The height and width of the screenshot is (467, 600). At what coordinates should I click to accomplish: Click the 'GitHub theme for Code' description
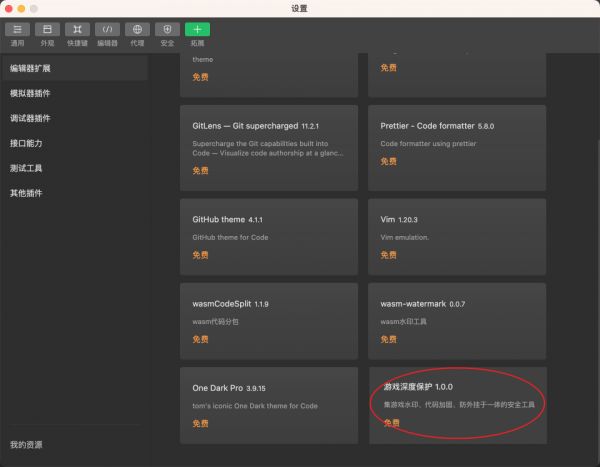click(x=230, y=237)
